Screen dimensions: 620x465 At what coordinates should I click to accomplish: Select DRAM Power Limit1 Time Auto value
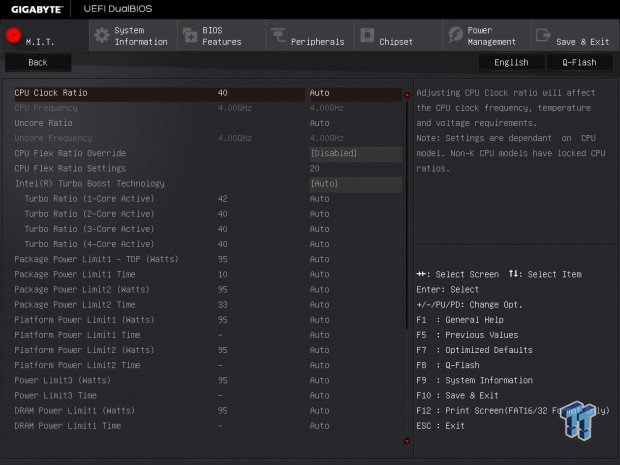319,426
